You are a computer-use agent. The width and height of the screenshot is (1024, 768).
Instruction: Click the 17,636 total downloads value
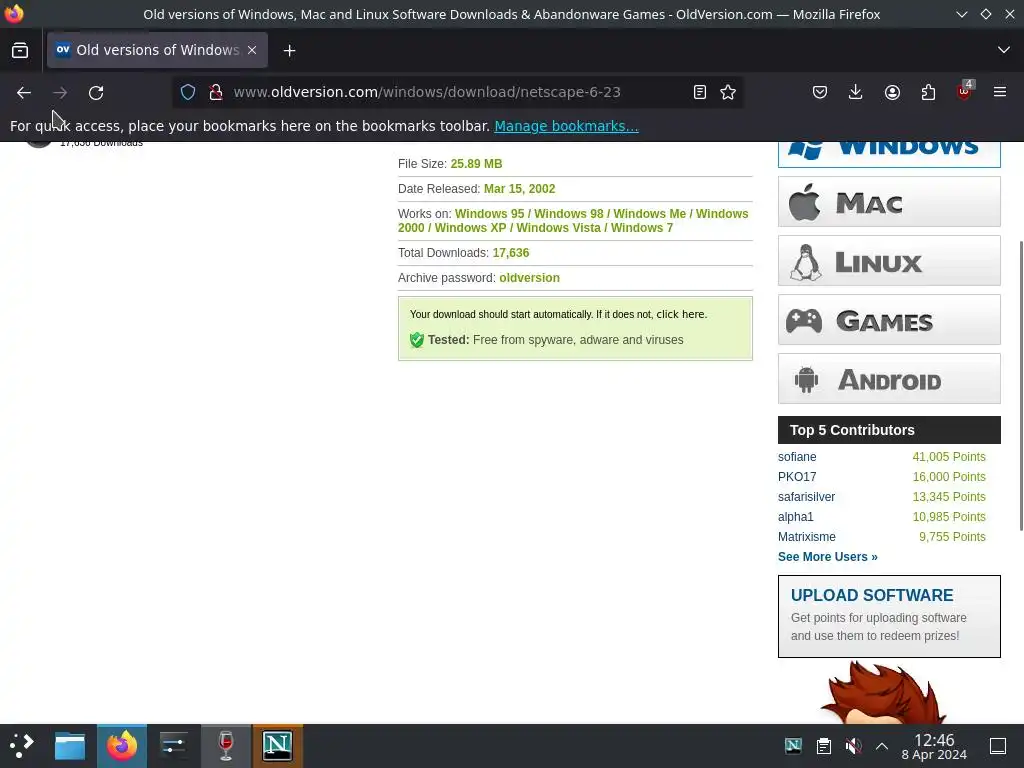pos(511,253)
